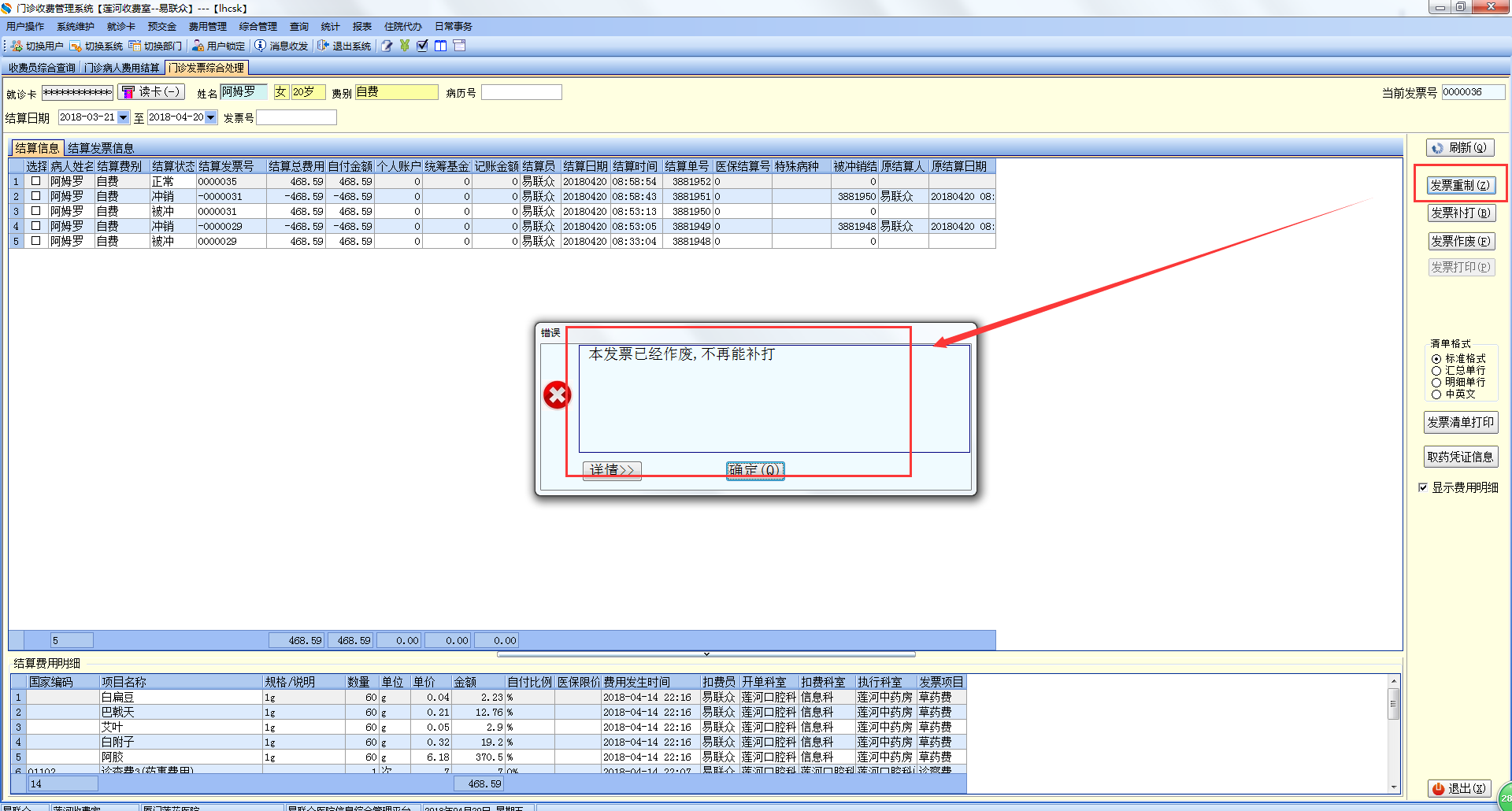Click the 切换部门 switch department icon
Viewport: 1512px width, 811px height.
[135, 46]
